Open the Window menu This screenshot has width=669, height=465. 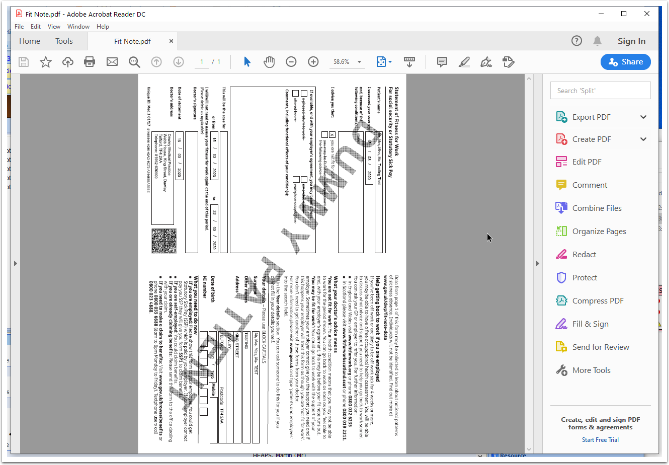click(x=79, y=26)
